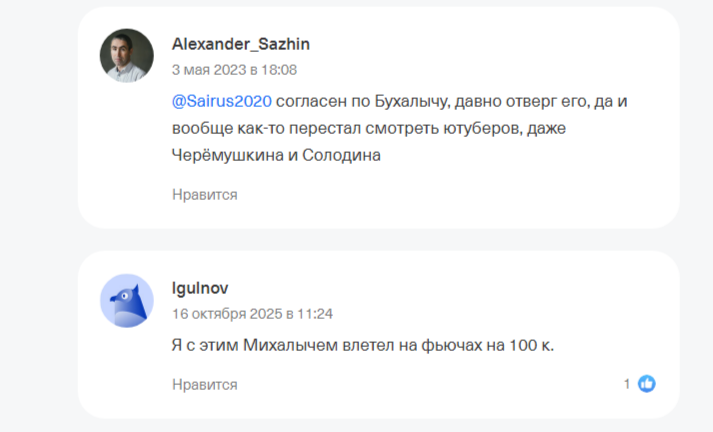
Task: Click the blue thumbs-up like icon
Action: (647, 383)
